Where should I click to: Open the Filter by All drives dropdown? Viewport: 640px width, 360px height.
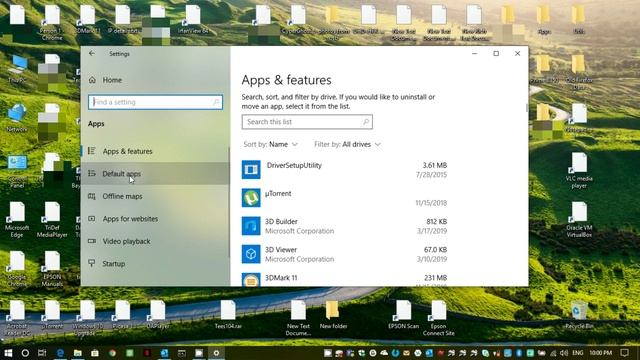pyautogui.click(x=347, y=144)
